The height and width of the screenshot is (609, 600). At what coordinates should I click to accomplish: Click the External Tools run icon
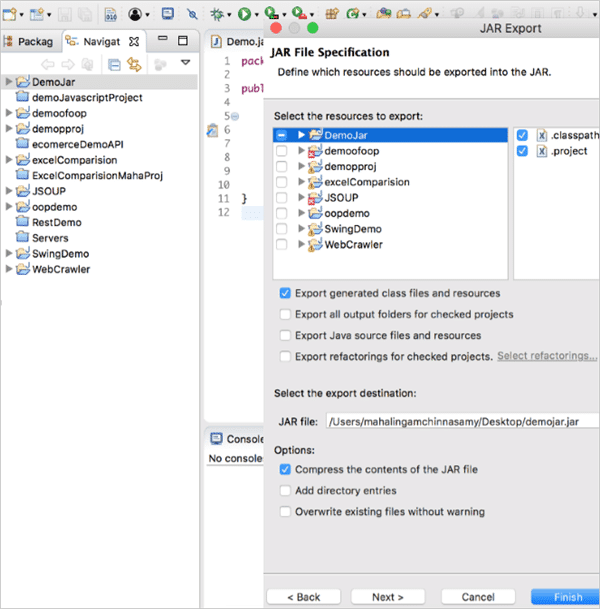[x=299, y=14]
